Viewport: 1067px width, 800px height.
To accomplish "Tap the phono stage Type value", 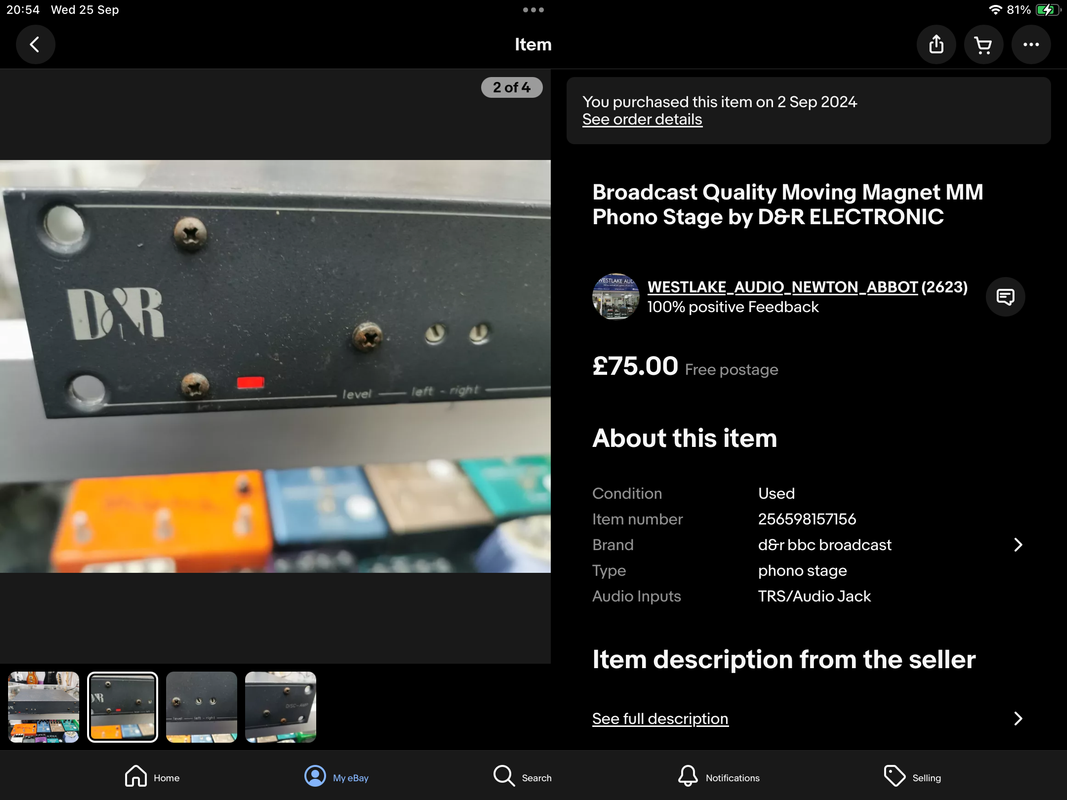I will [x=802, y=571].
